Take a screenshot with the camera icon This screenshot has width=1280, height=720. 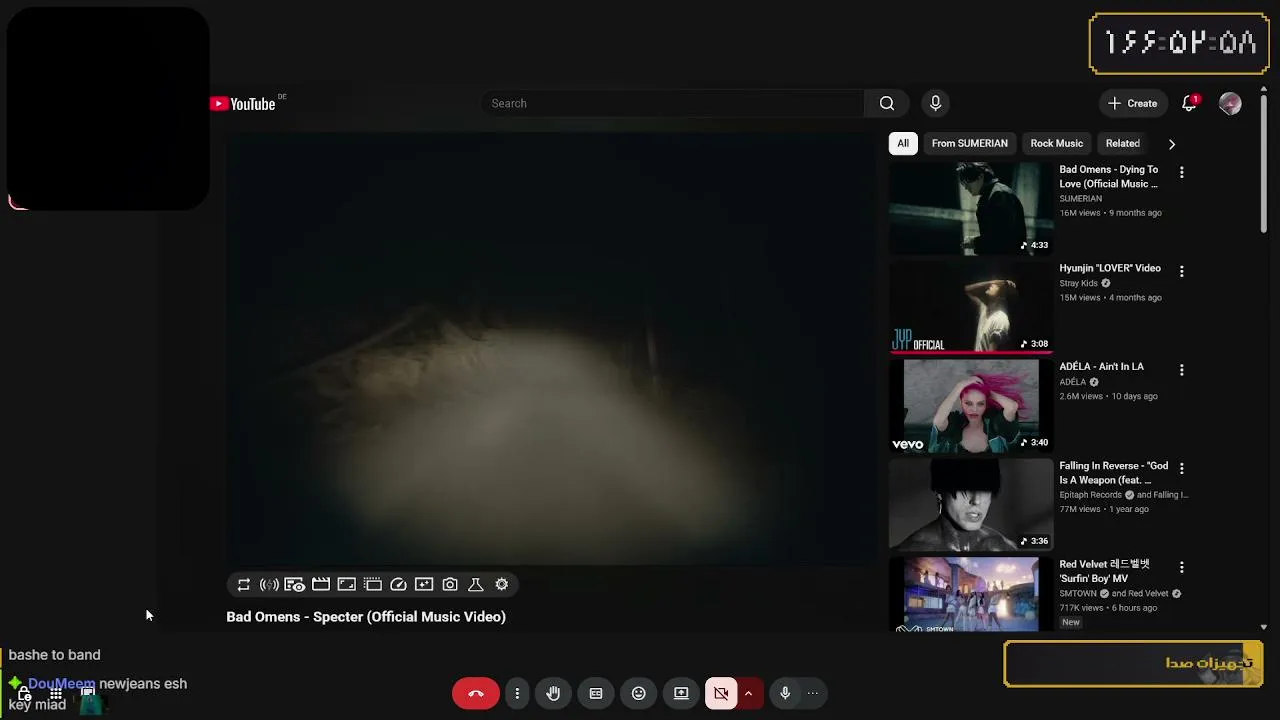(x=450, y=584)
